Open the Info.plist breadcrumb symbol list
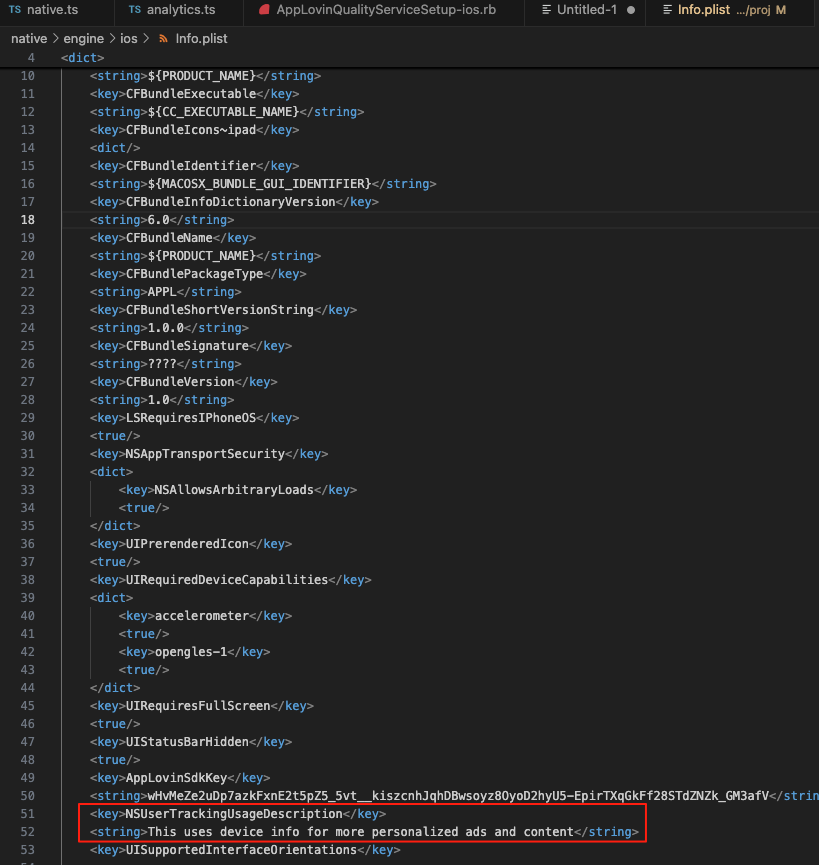 [x=203, y=39]
